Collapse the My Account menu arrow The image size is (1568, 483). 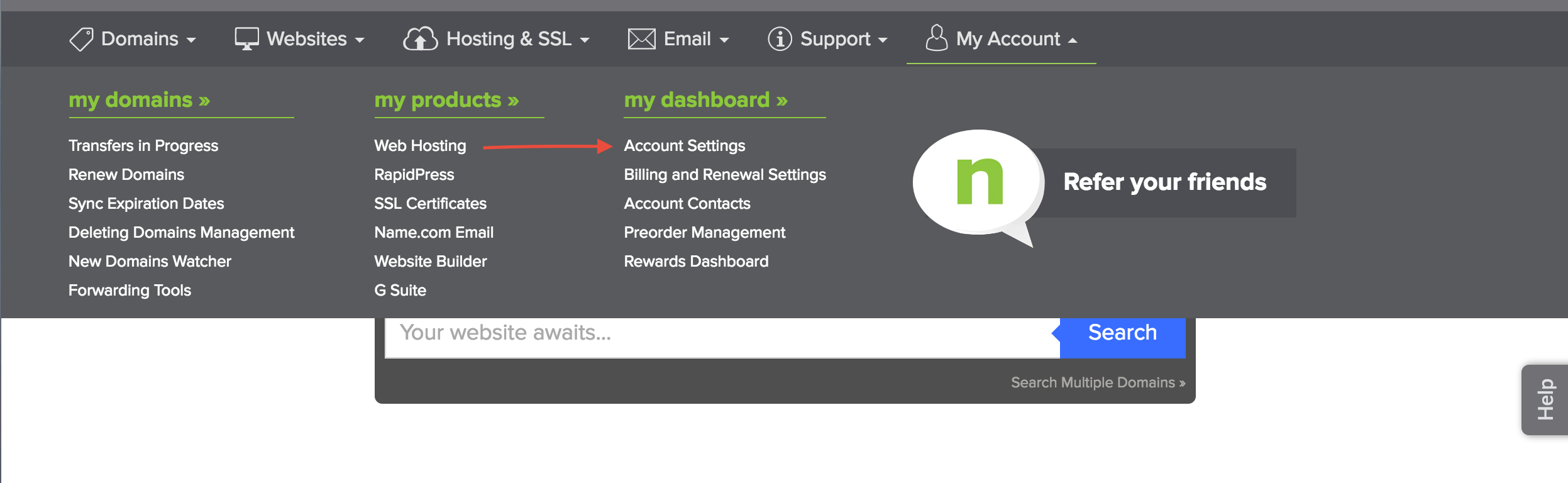[x=1073, y=40]
